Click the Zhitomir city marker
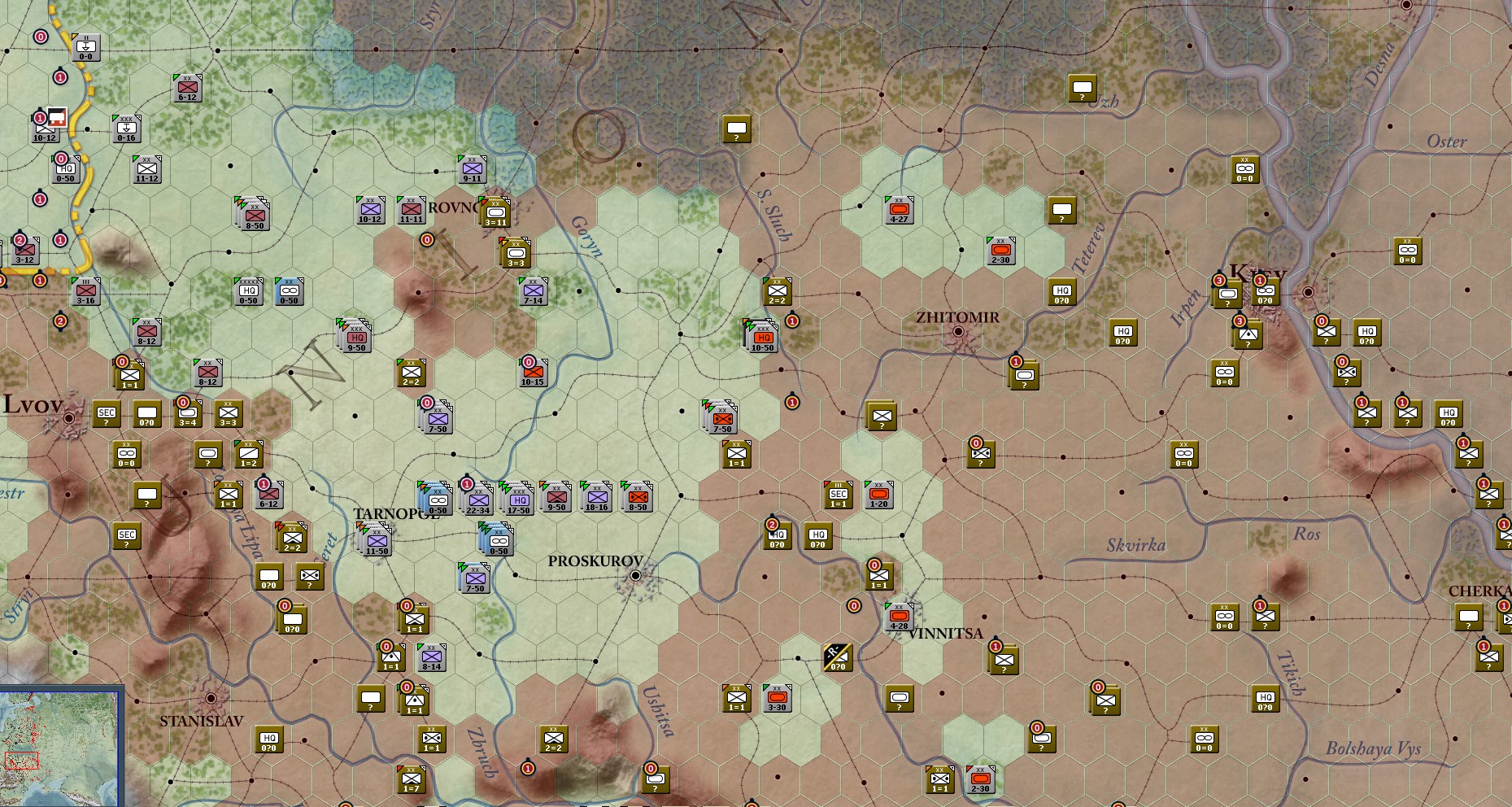Screen dimensions: 1512x807 click(958, 332)
